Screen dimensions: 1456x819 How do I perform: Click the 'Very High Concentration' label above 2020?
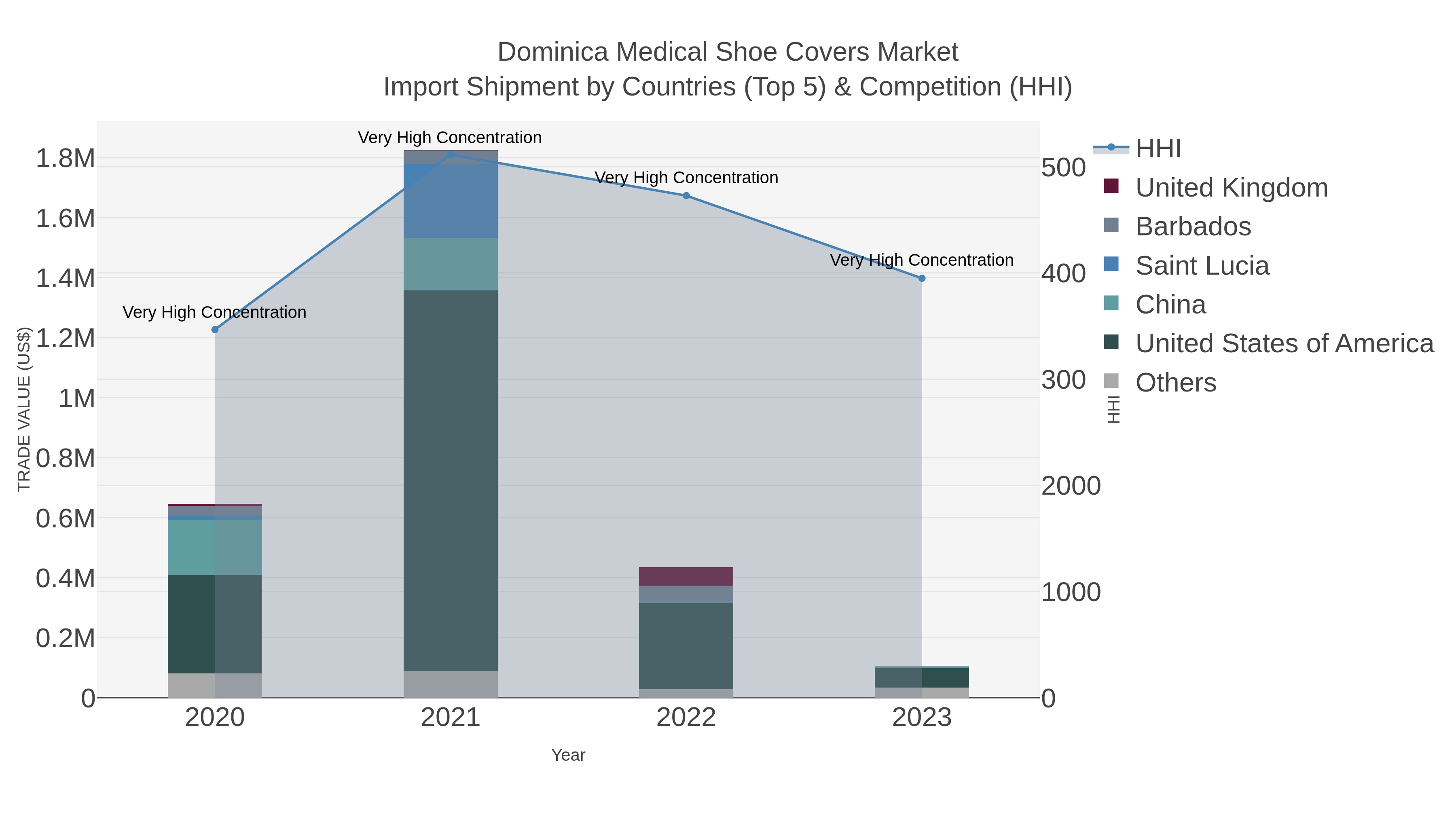click(215, 313)
